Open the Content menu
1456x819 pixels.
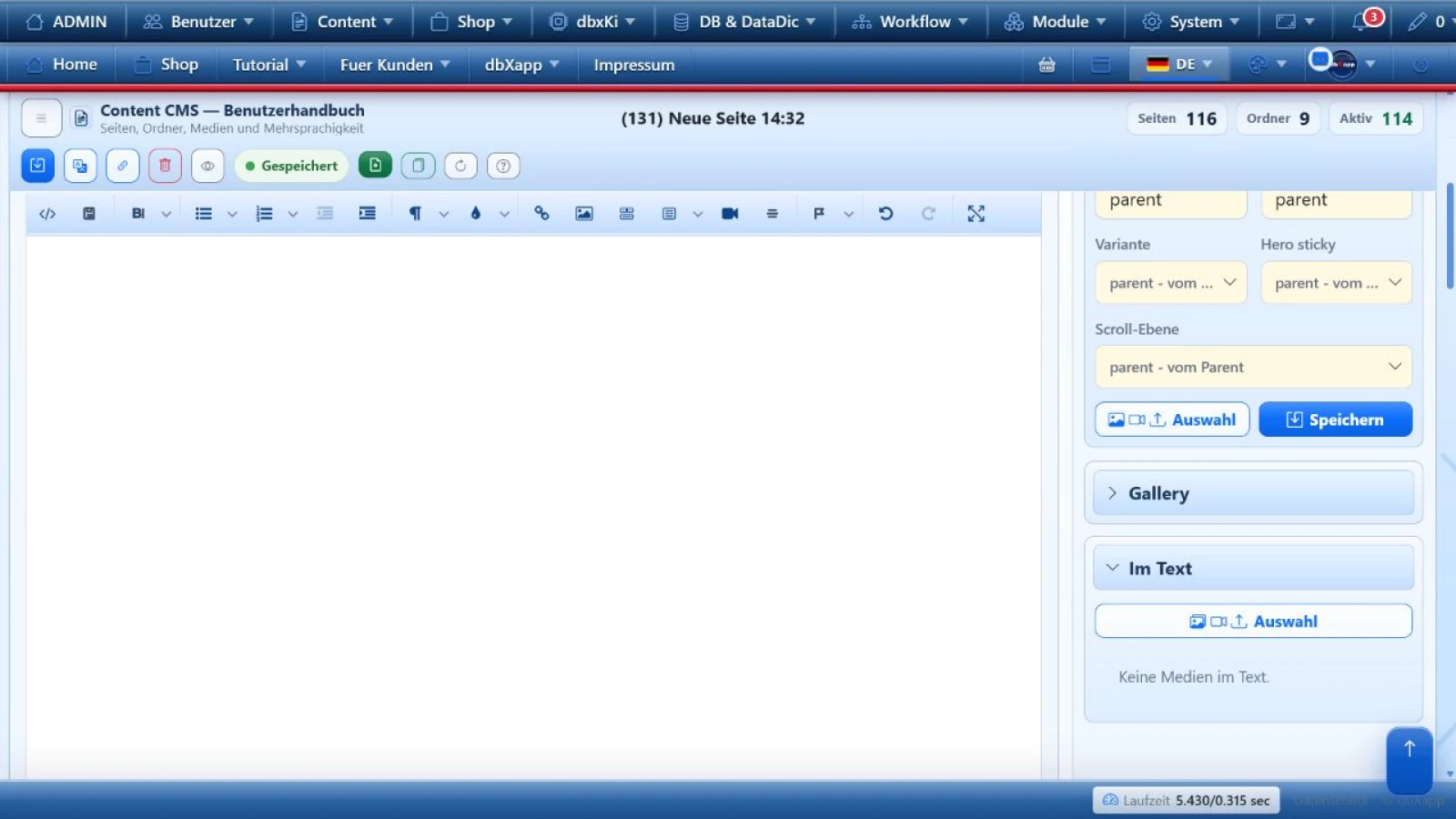coord(342,21)
